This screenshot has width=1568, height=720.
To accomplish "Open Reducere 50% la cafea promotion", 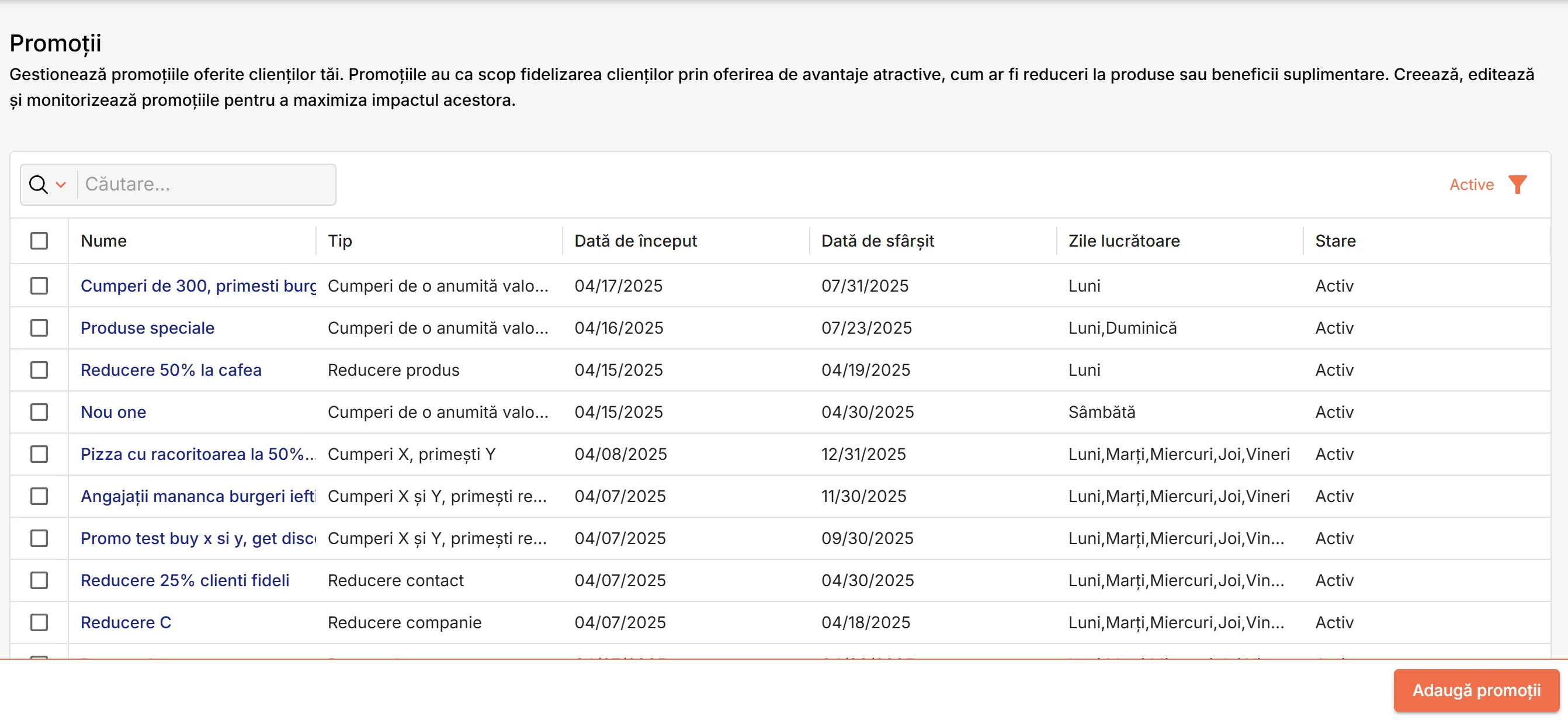I will 171,370.
